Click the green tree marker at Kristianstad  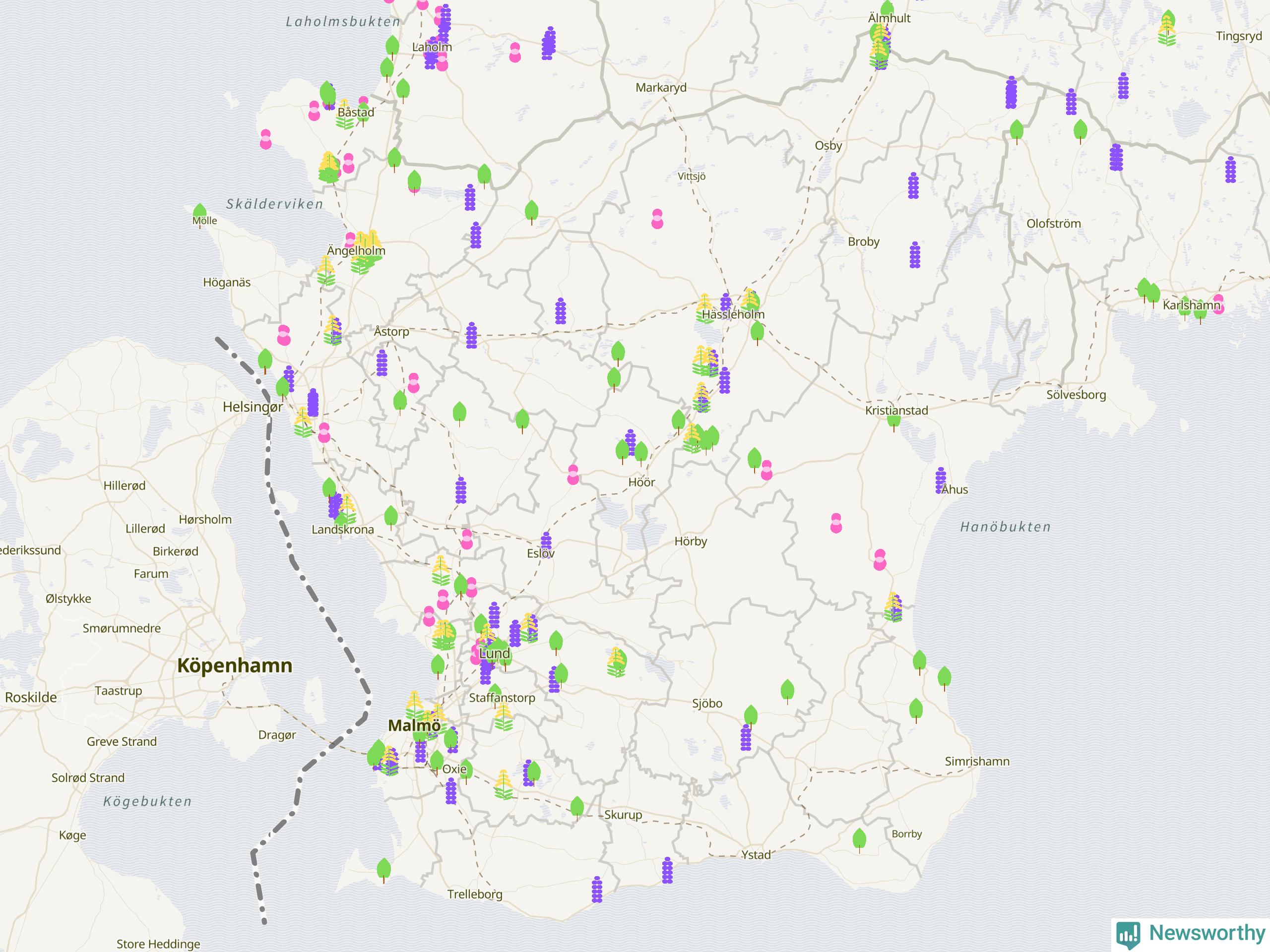point(894,419)
